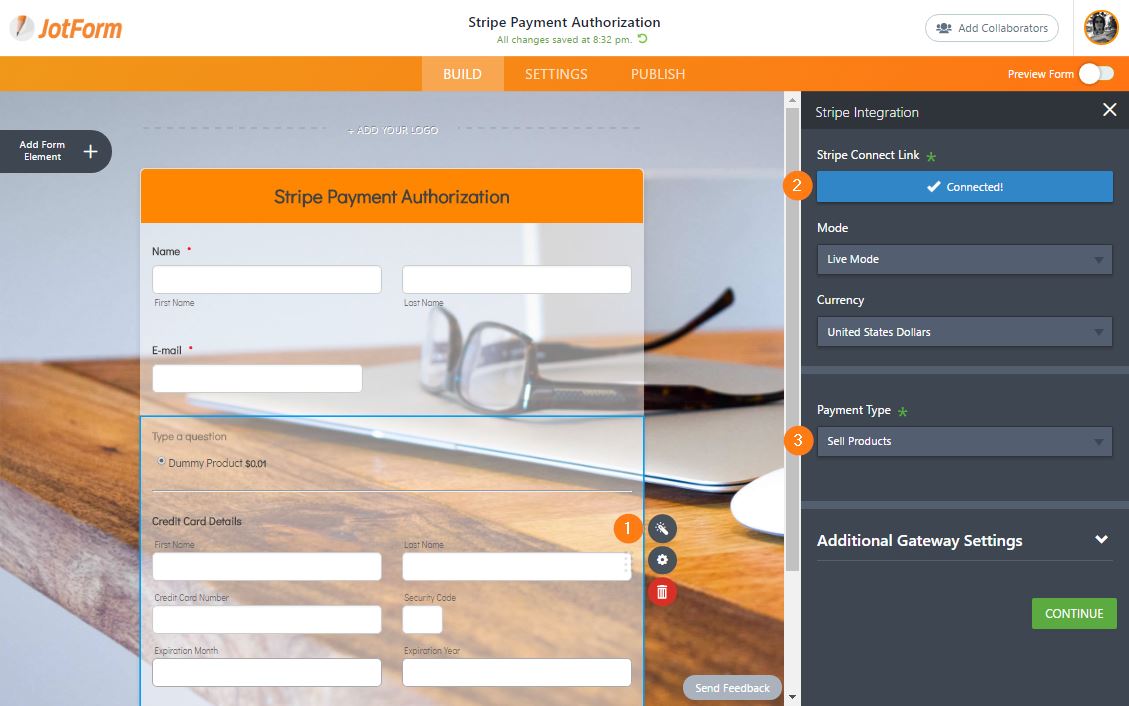Delete the payment field with trash icon
This screenshot has height=706, width=1129.
click(662, 592)
